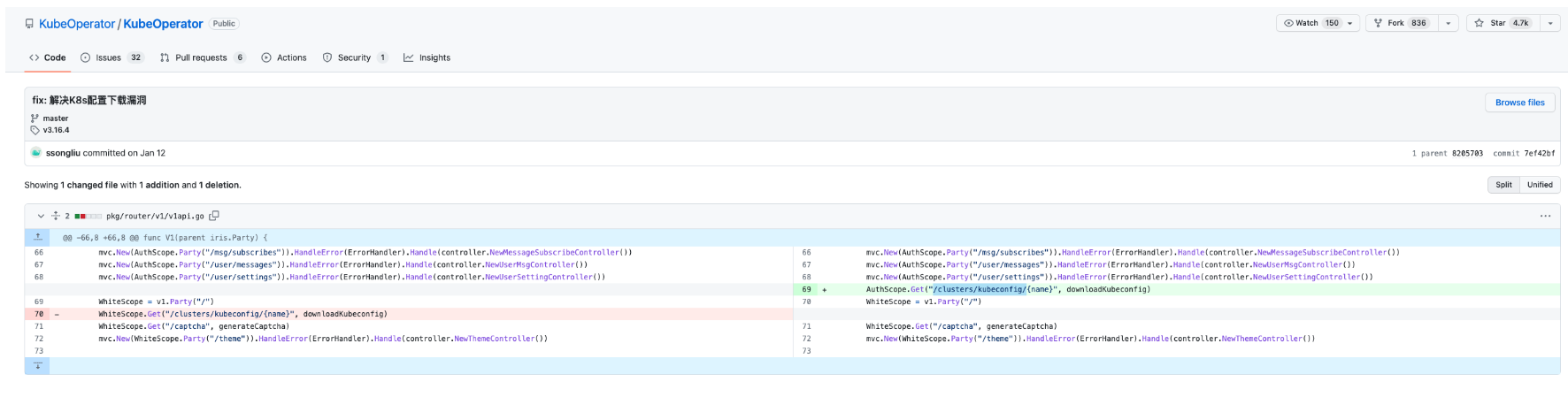The height and width of the screenshot is (397, 1568).
Task: Open the Issues tab
Action: [x=110, y=57]
